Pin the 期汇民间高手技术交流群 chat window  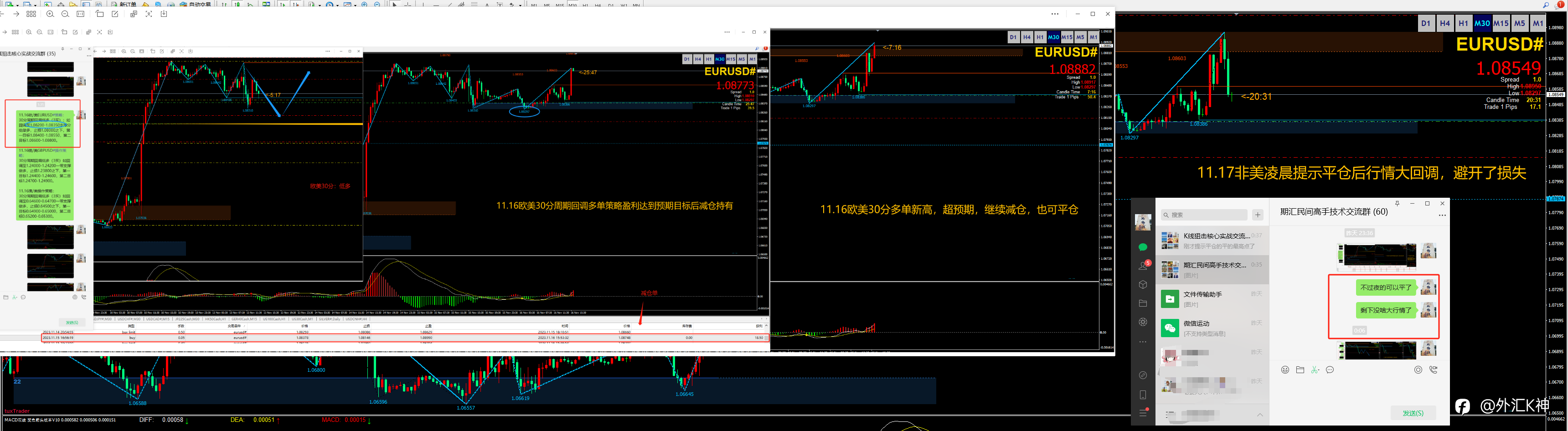coord(1398,203)
